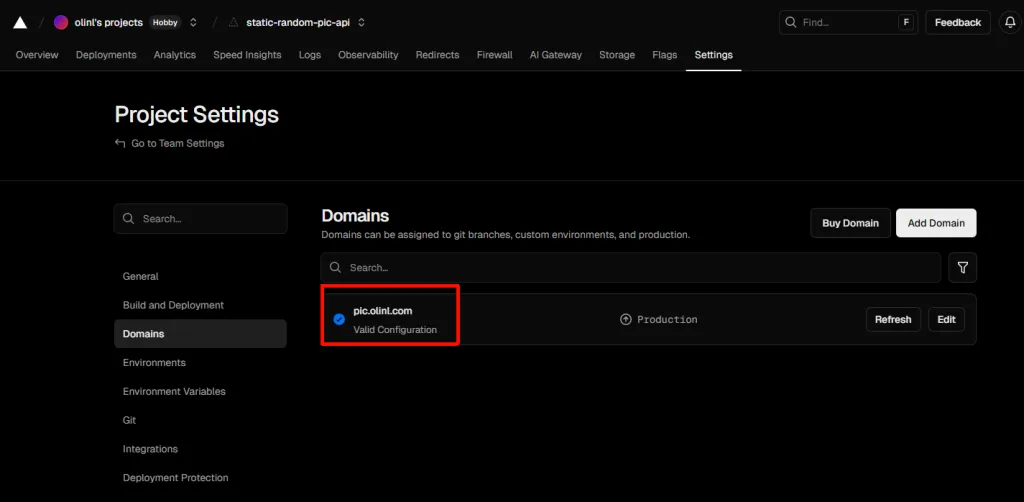Edit the pic.olinl.com domain
Screen dimensions: 1024x502
[x=946, y=319]
